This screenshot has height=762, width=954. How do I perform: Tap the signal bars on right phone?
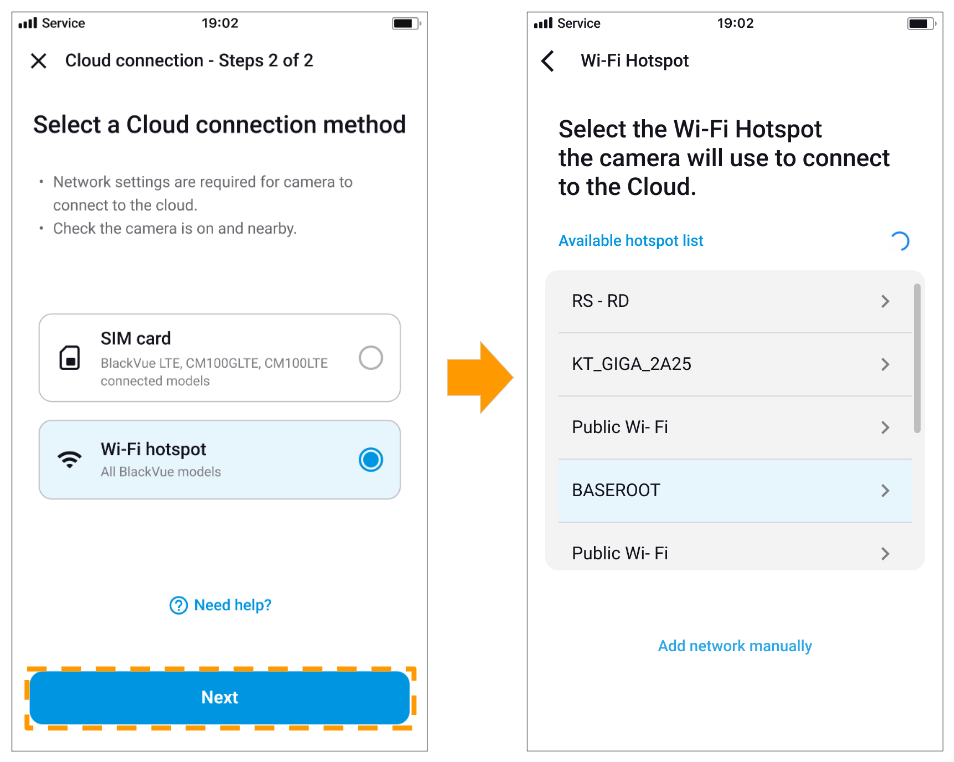tap(543, 23)
